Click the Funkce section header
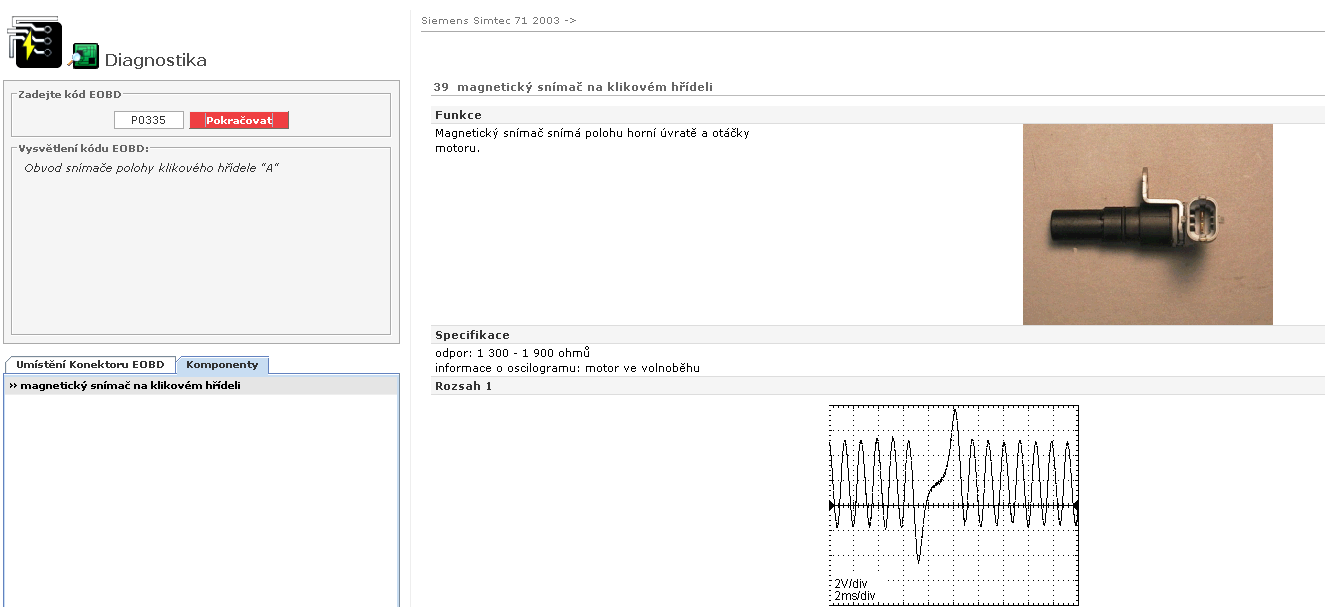This screenshot has height=607, width=1325. coord(458,115)
